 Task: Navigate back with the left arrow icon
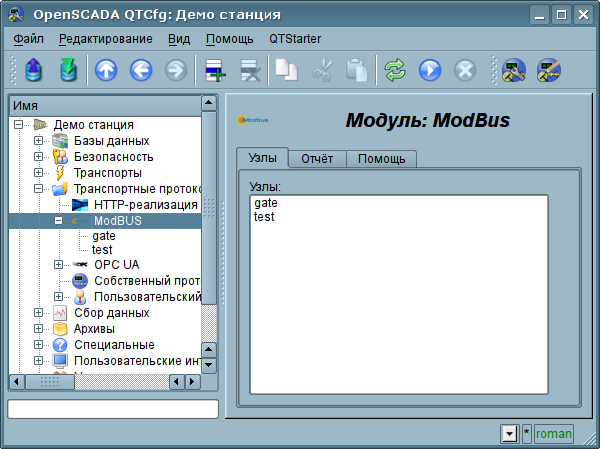(x=141, y=70)
